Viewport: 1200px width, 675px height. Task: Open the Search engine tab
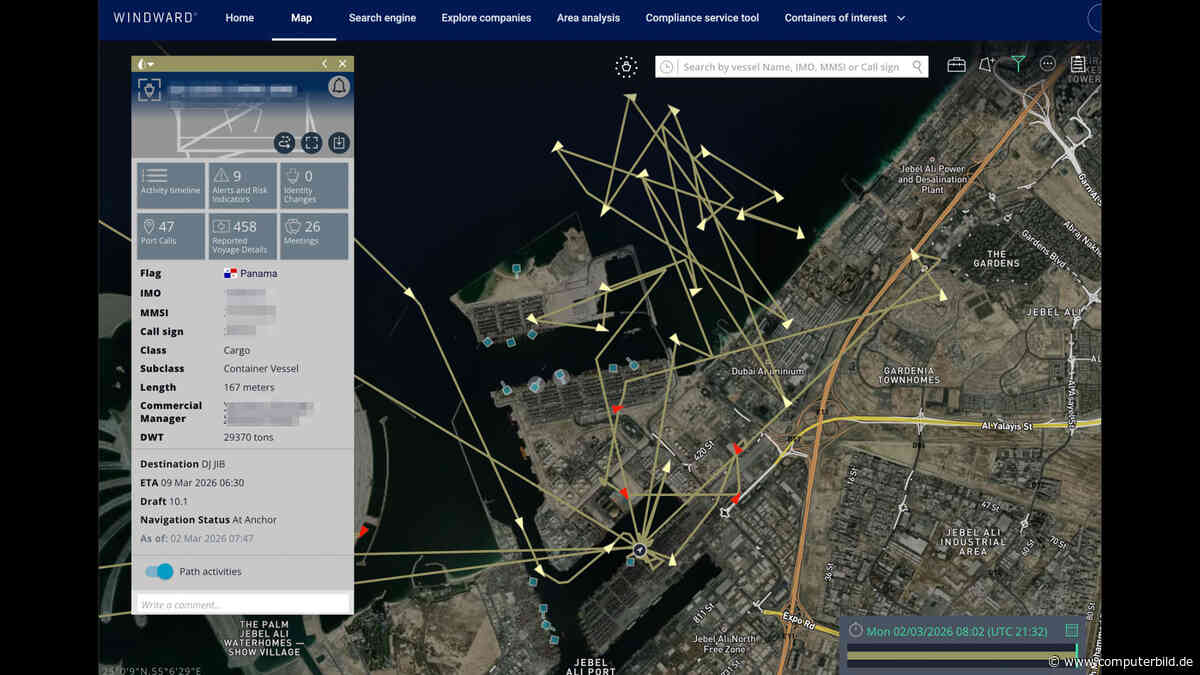click(x=382, y=18)
